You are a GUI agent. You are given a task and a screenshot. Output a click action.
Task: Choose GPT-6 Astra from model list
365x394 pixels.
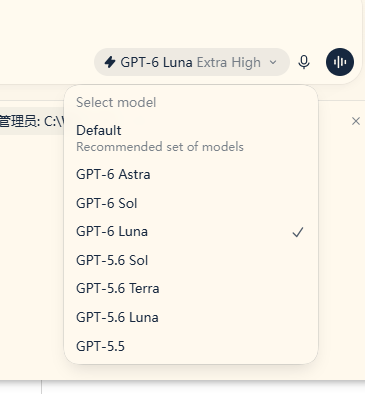191,174
